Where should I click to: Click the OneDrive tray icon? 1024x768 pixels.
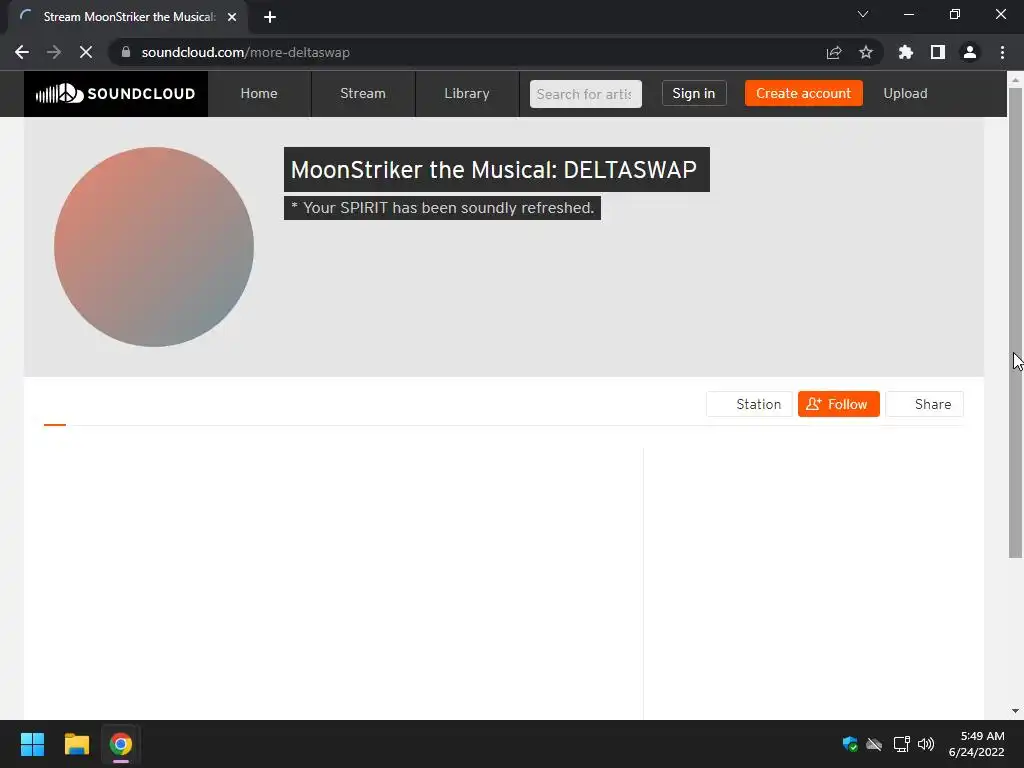click(x=874, y=744)
